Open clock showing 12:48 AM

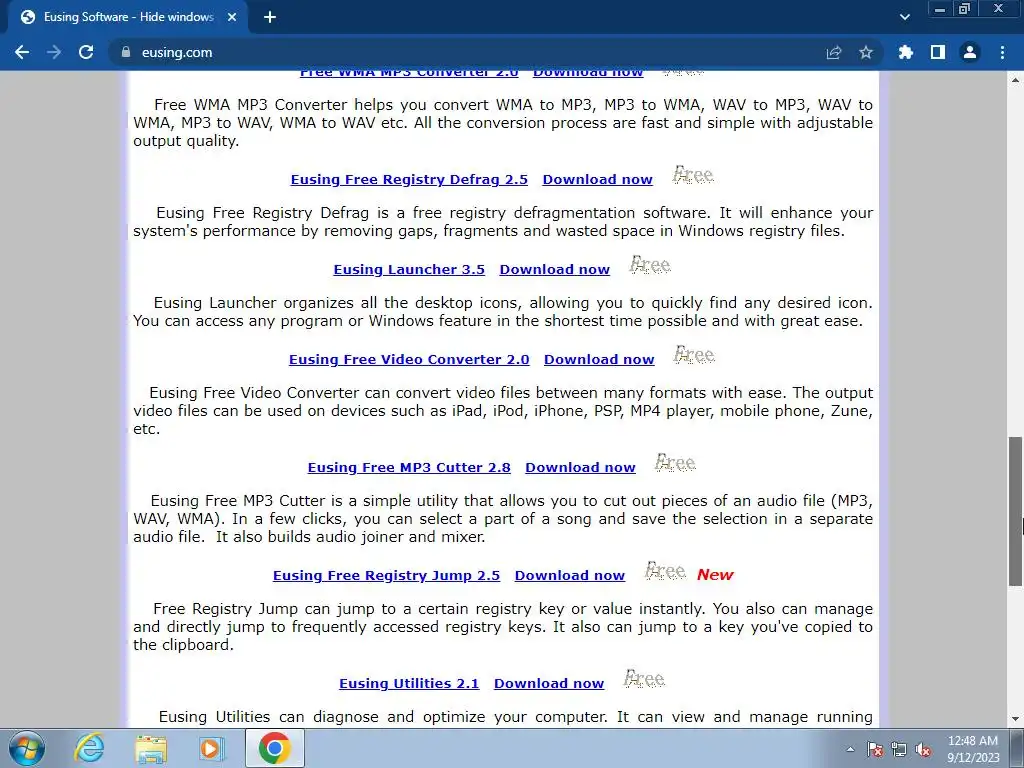tap(973, 749)
